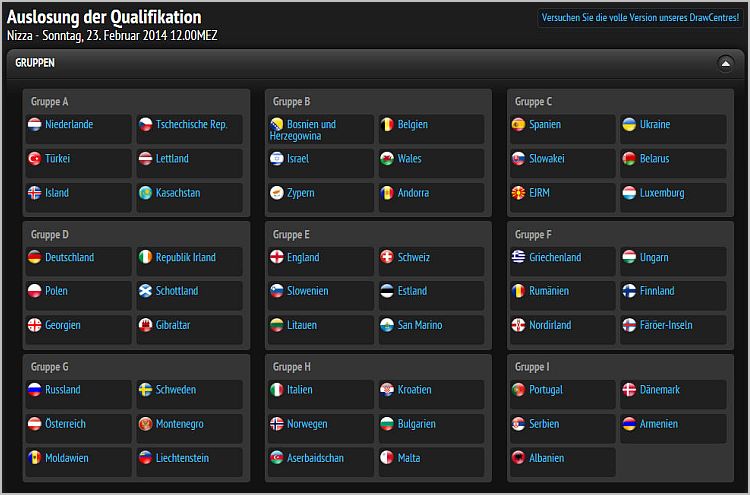Open the full DrawCentre version link
Screen dimensions: 750x495
click(x=640, y=18)
